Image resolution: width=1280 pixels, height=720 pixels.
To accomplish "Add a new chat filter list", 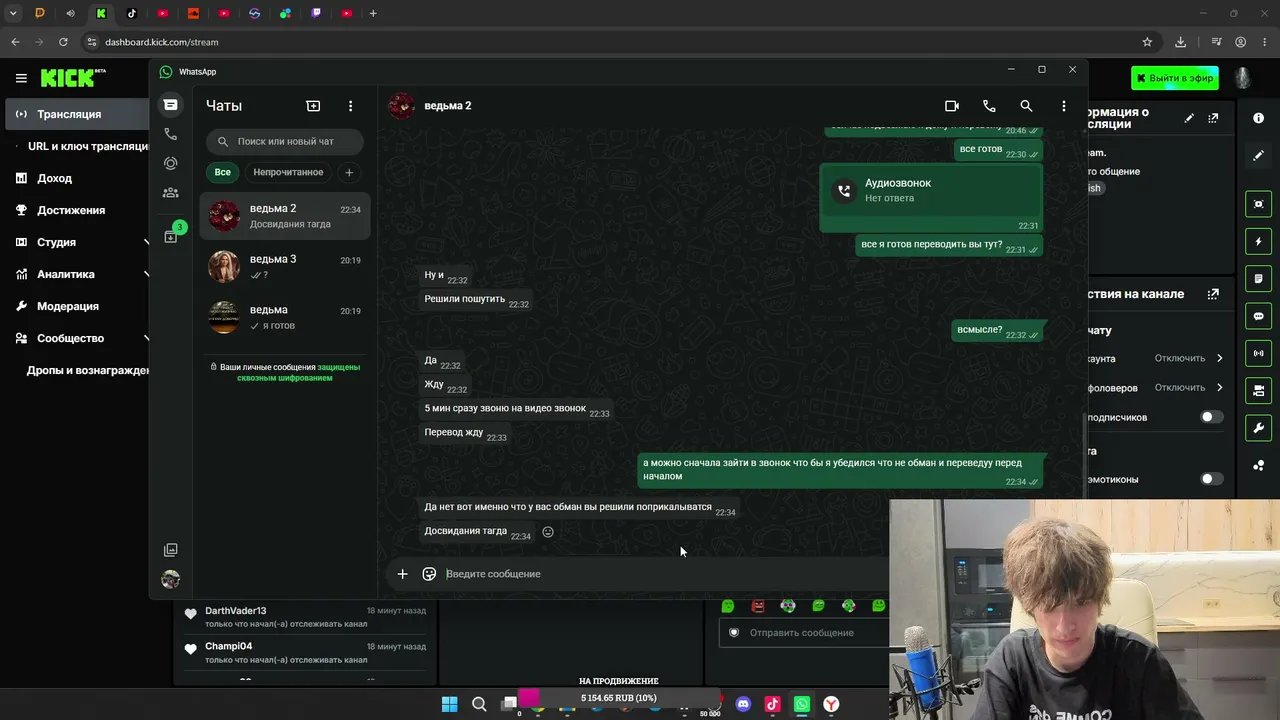I will [x=349, y=172].
